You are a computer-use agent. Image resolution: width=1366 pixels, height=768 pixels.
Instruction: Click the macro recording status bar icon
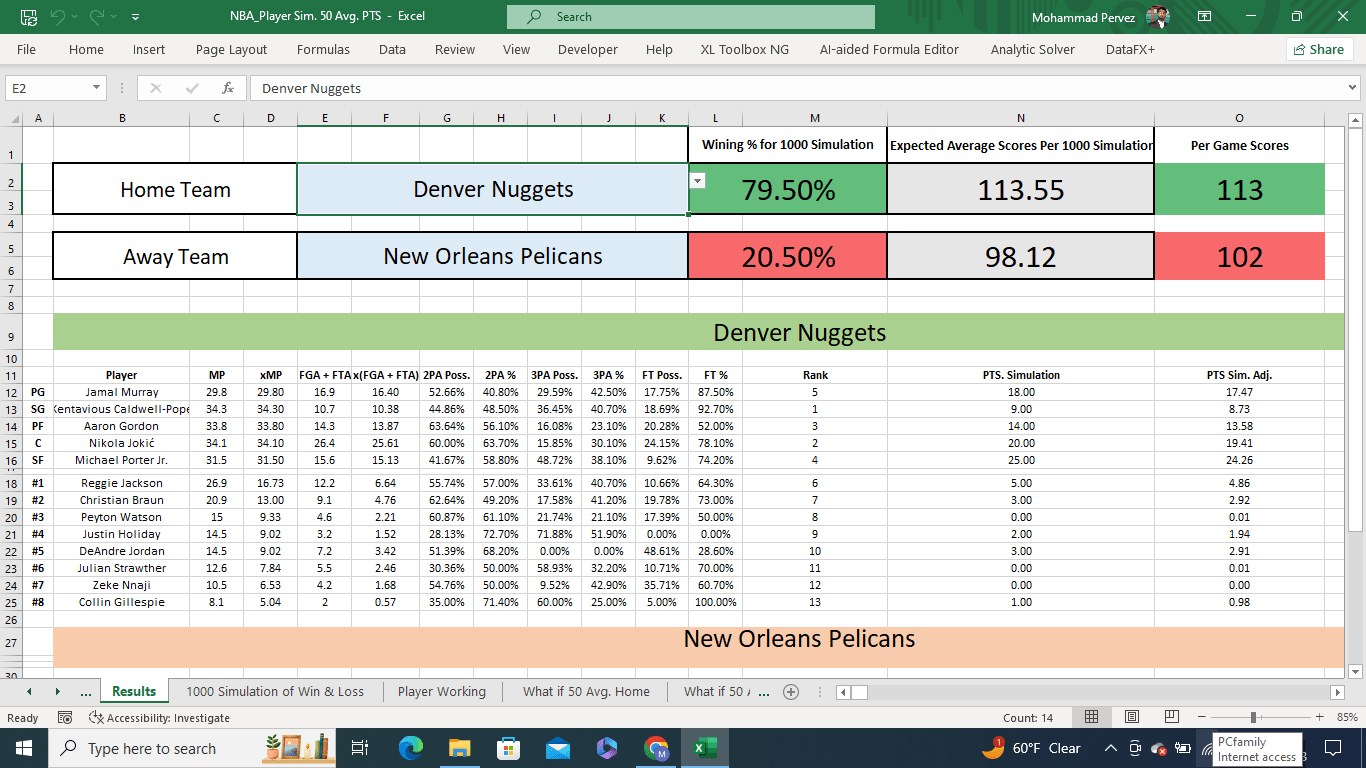pyautogui.click(x=65, y=717)
